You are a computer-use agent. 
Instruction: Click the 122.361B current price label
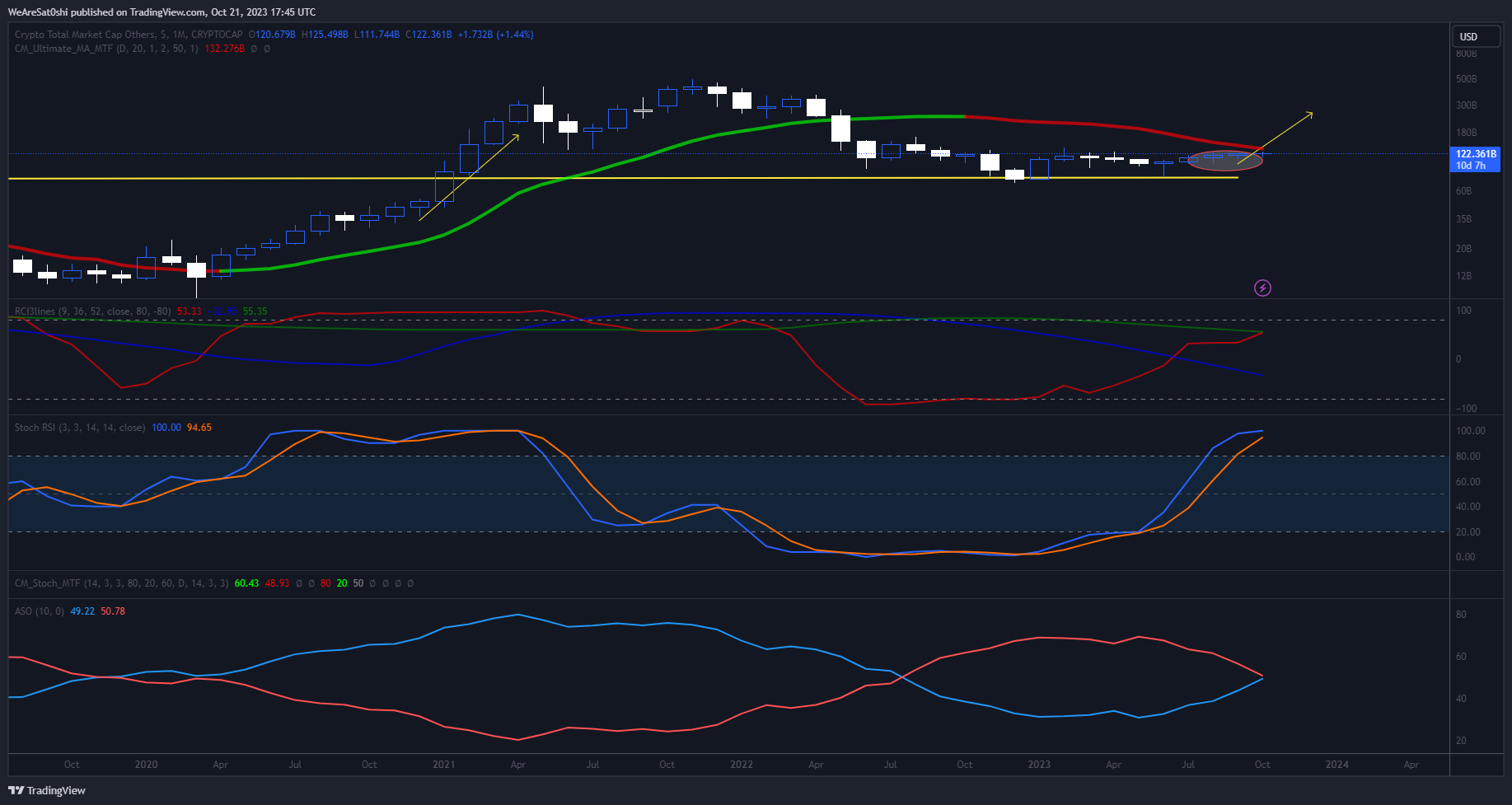click(1475, 154)
